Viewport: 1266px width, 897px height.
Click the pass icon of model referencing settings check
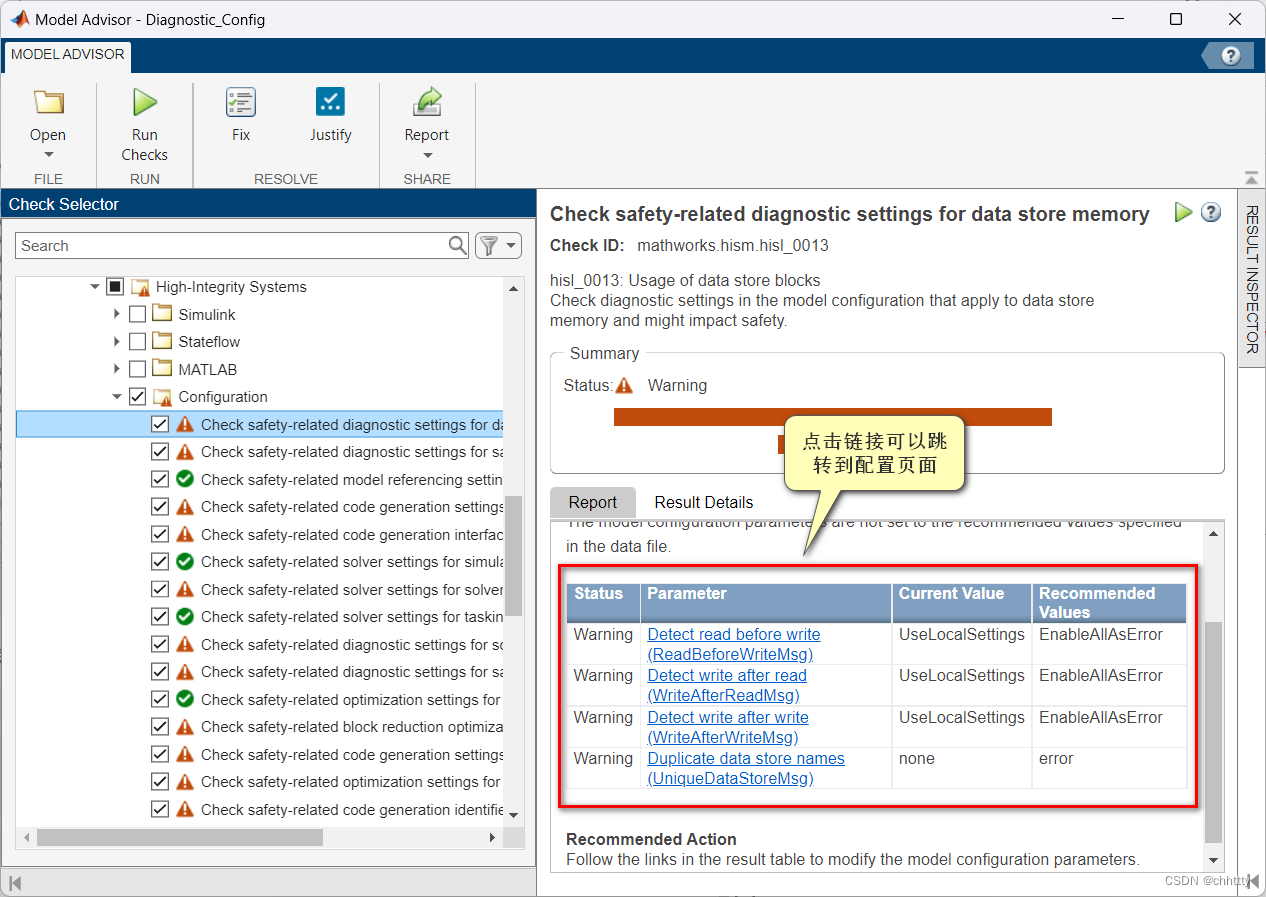[185, 479]
